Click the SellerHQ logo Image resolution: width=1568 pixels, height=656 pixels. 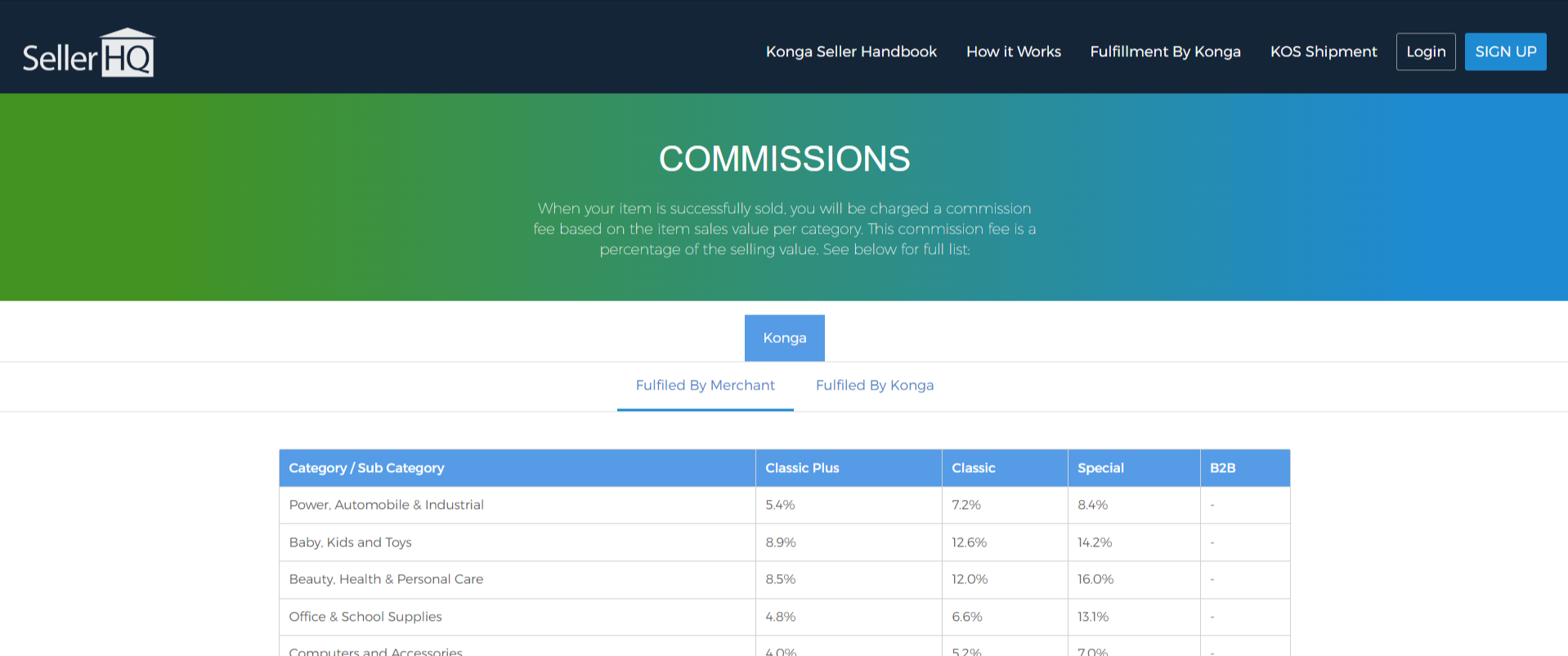tap(88, 53)
